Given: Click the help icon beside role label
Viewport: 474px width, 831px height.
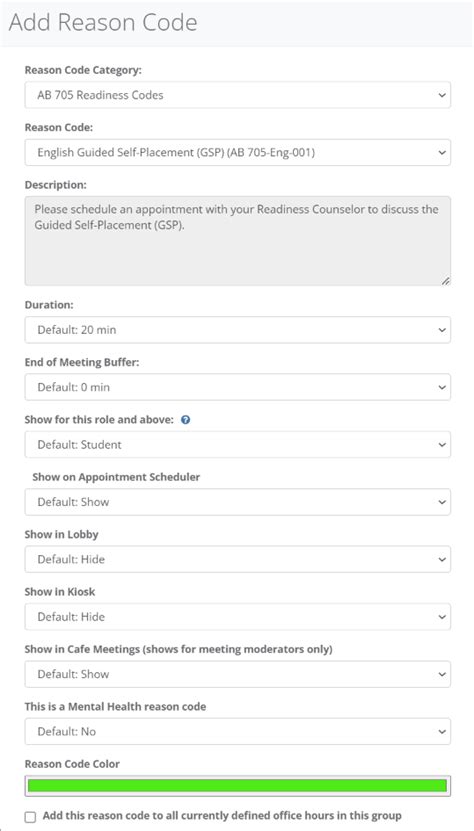Looking at the screenshot, I should (186, 420).
